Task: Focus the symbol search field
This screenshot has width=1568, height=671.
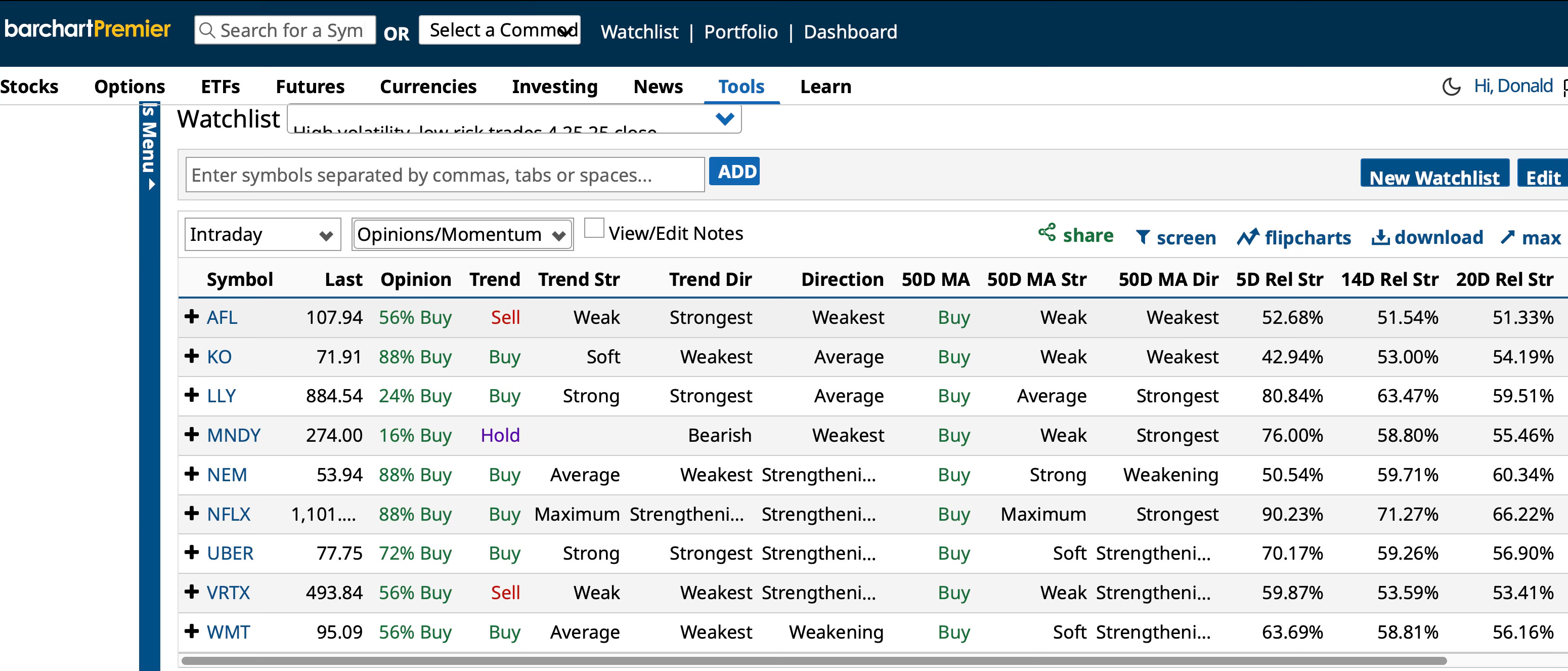Action: coord(285,30)
